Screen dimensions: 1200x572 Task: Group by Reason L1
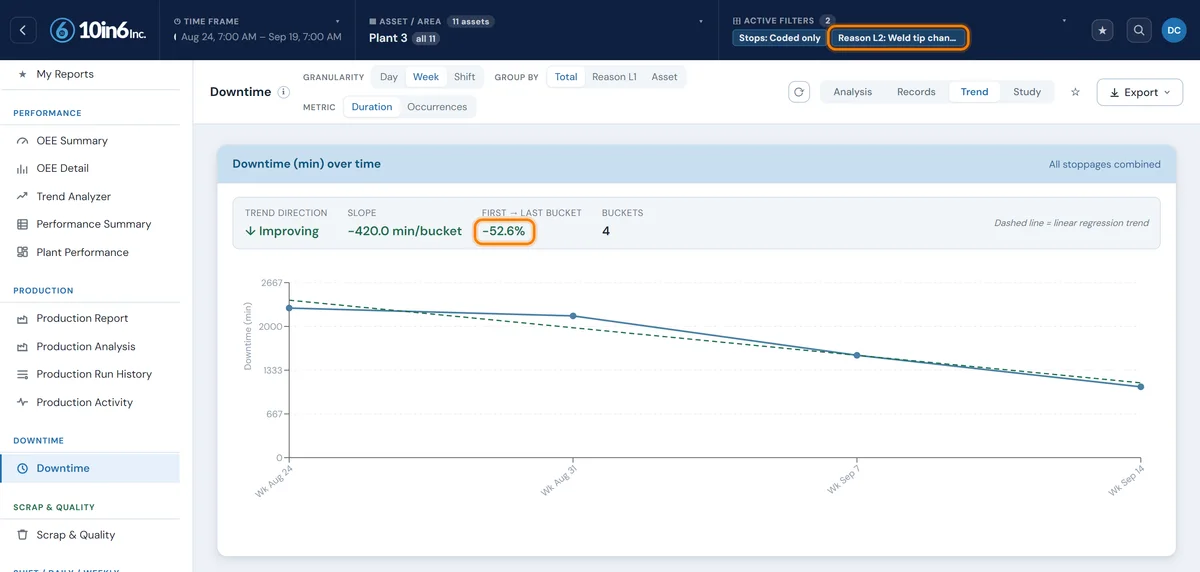coord(614,77)
